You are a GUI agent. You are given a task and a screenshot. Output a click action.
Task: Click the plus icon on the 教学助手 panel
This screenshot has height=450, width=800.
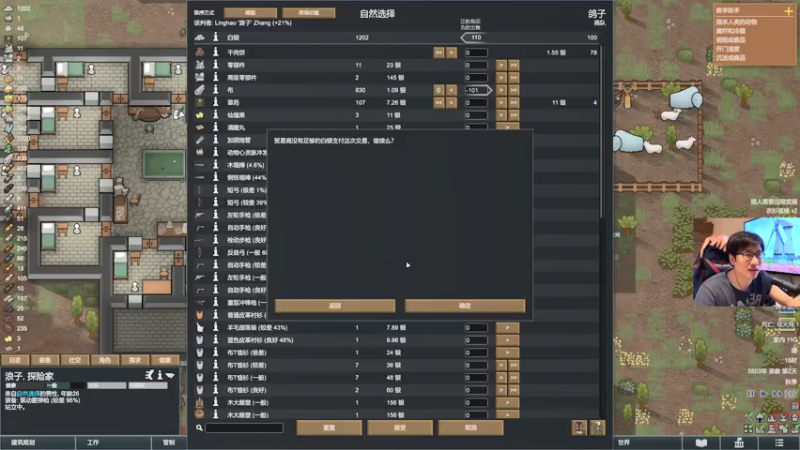pyautogui.click(x=788, y=11)
